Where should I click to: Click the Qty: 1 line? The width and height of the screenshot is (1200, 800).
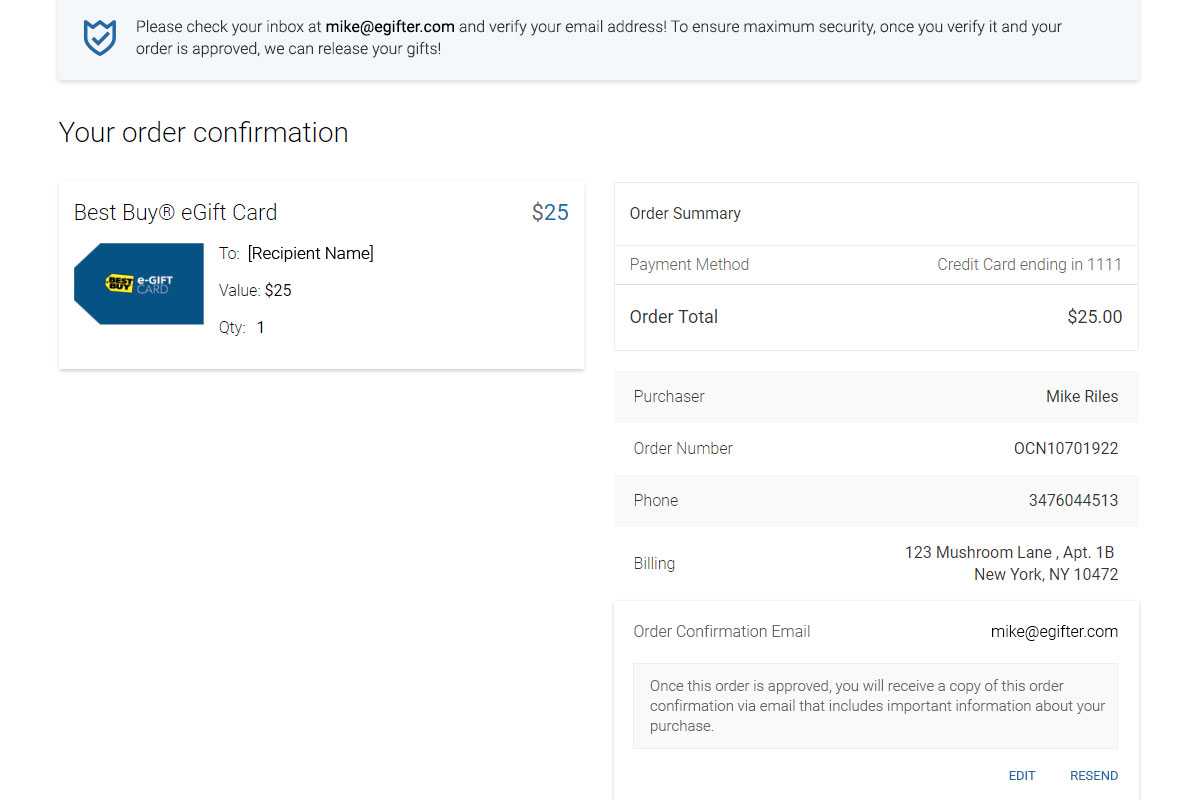242,328
